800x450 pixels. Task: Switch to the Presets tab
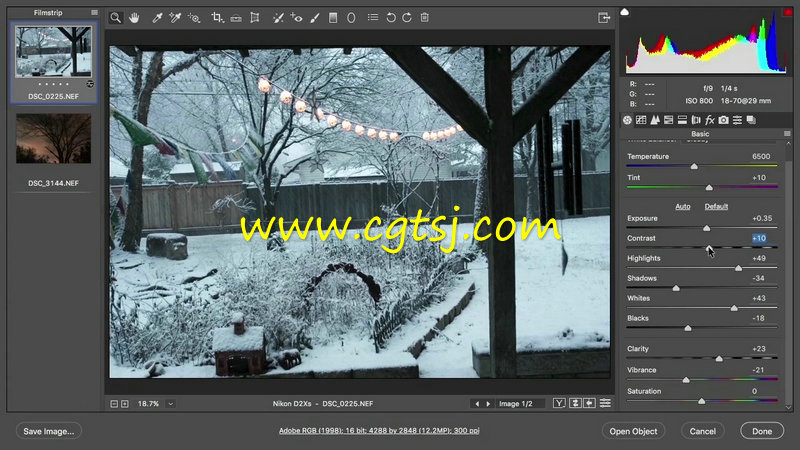(x=737, y=120)
